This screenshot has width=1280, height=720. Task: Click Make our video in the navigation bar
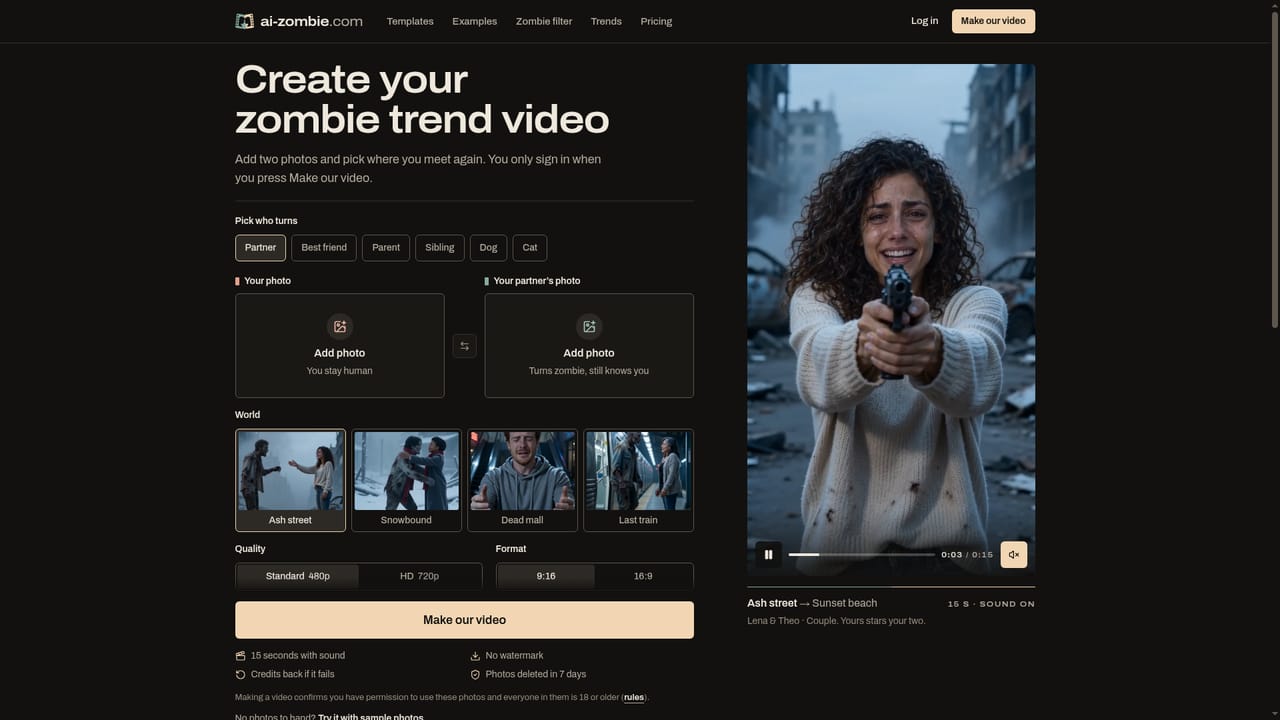pos(993,21)
